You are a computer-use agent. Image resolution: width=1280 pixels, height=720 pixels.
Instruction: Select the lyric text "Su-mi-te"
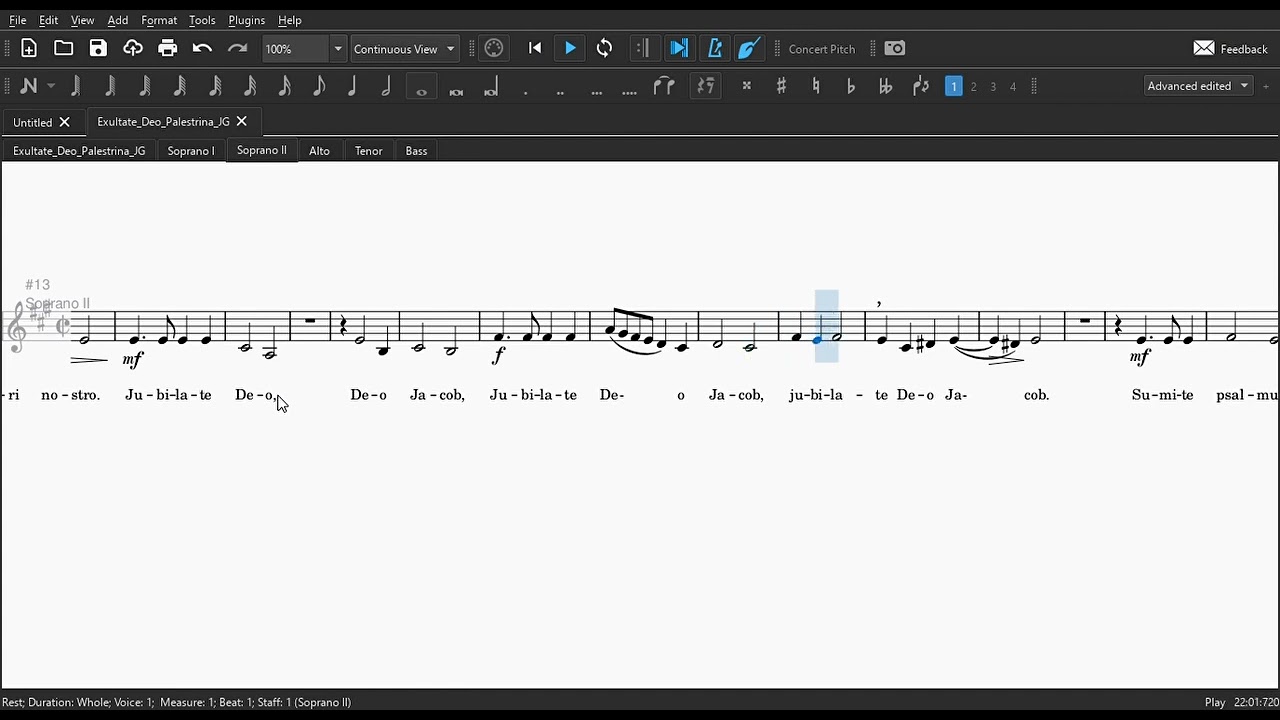coord(1162,395)
